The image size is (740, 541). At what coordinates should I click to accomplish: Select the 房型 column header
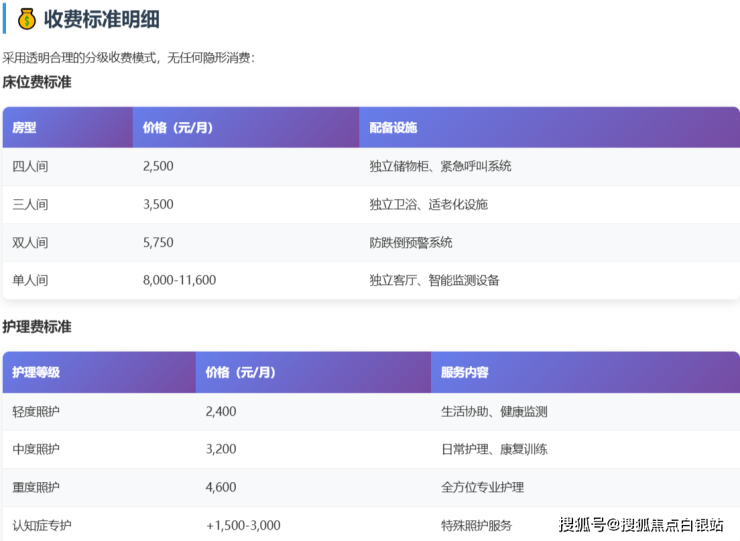click(25, 128)
